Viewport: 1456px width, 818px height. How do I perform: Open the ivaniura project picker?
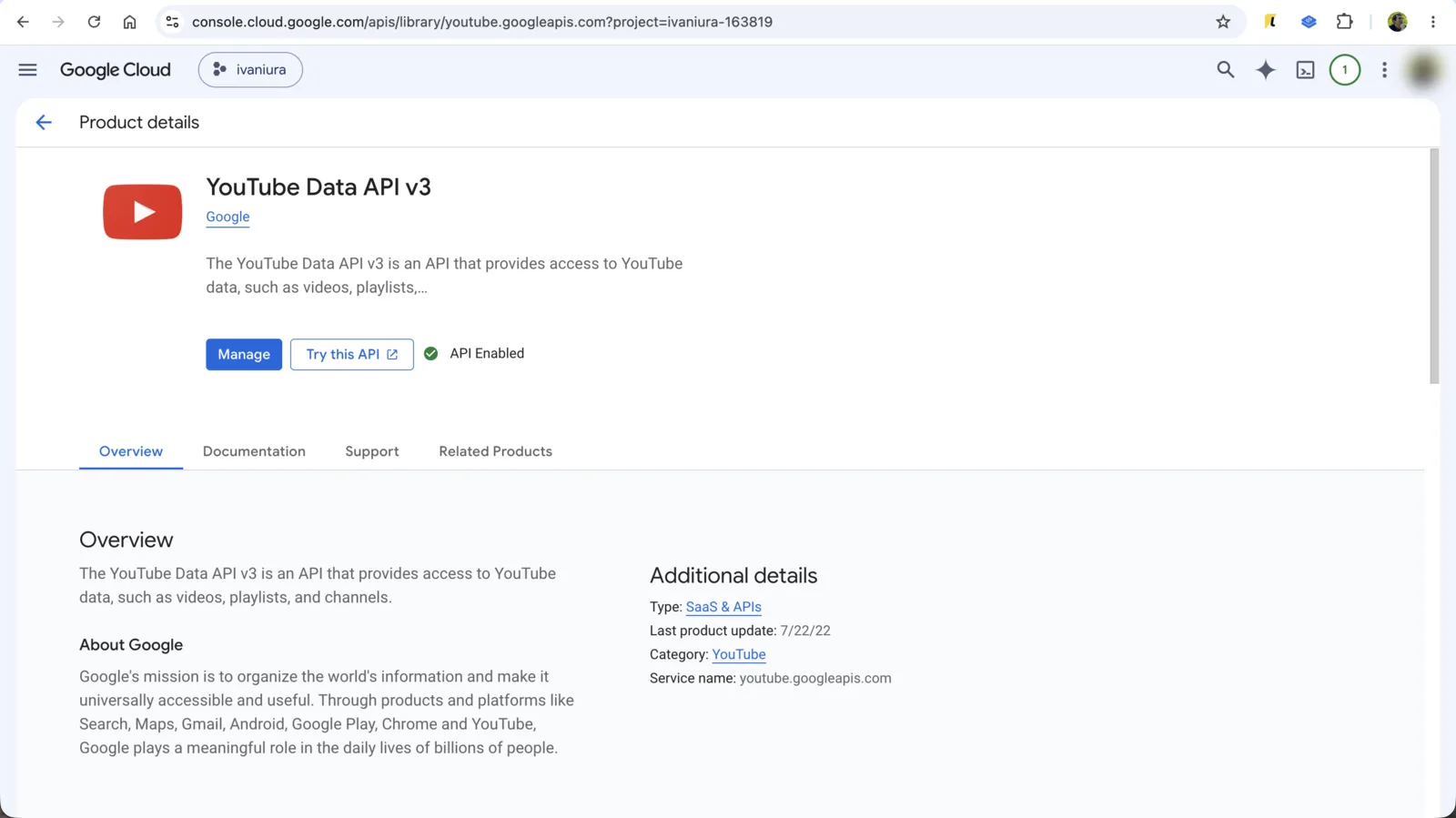[250, 70]
